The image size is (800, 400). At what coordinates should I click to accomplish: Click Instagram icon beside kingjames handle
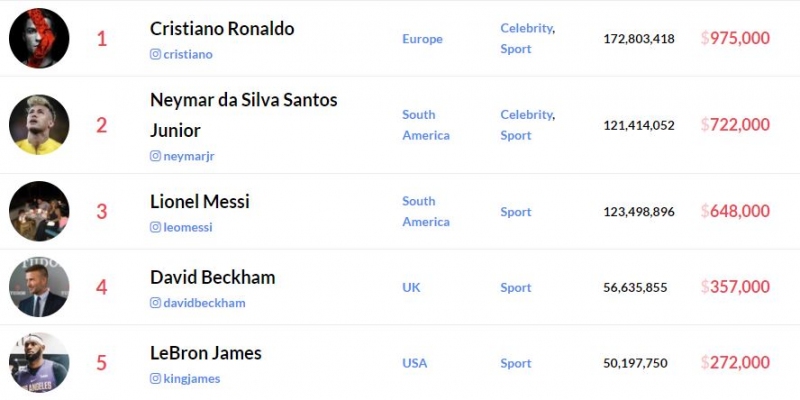click(155, 379)
